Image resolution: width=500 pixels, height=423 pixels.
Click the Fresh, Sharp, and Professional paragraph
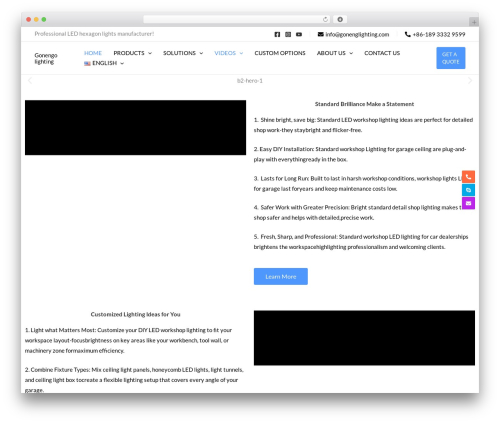click(x=361, y=242)
